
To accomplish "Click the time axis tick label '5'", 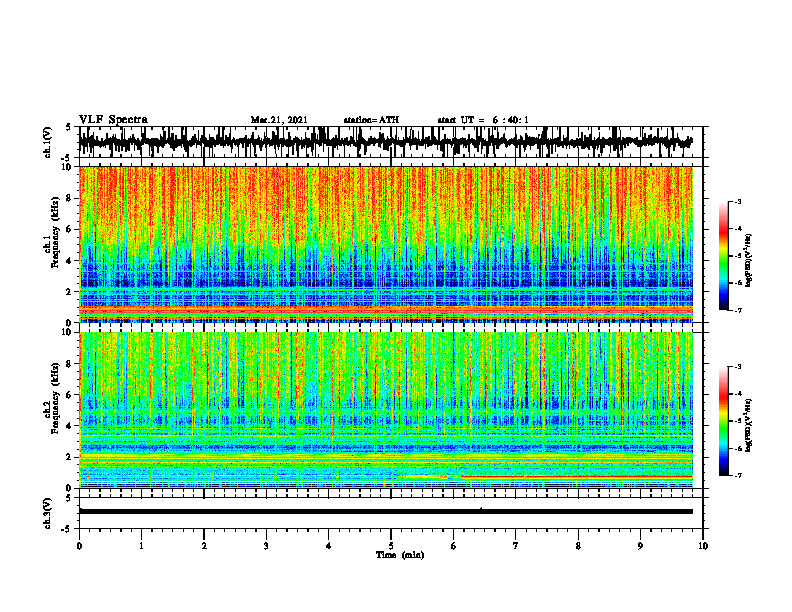I will click(x=391, y=546).
